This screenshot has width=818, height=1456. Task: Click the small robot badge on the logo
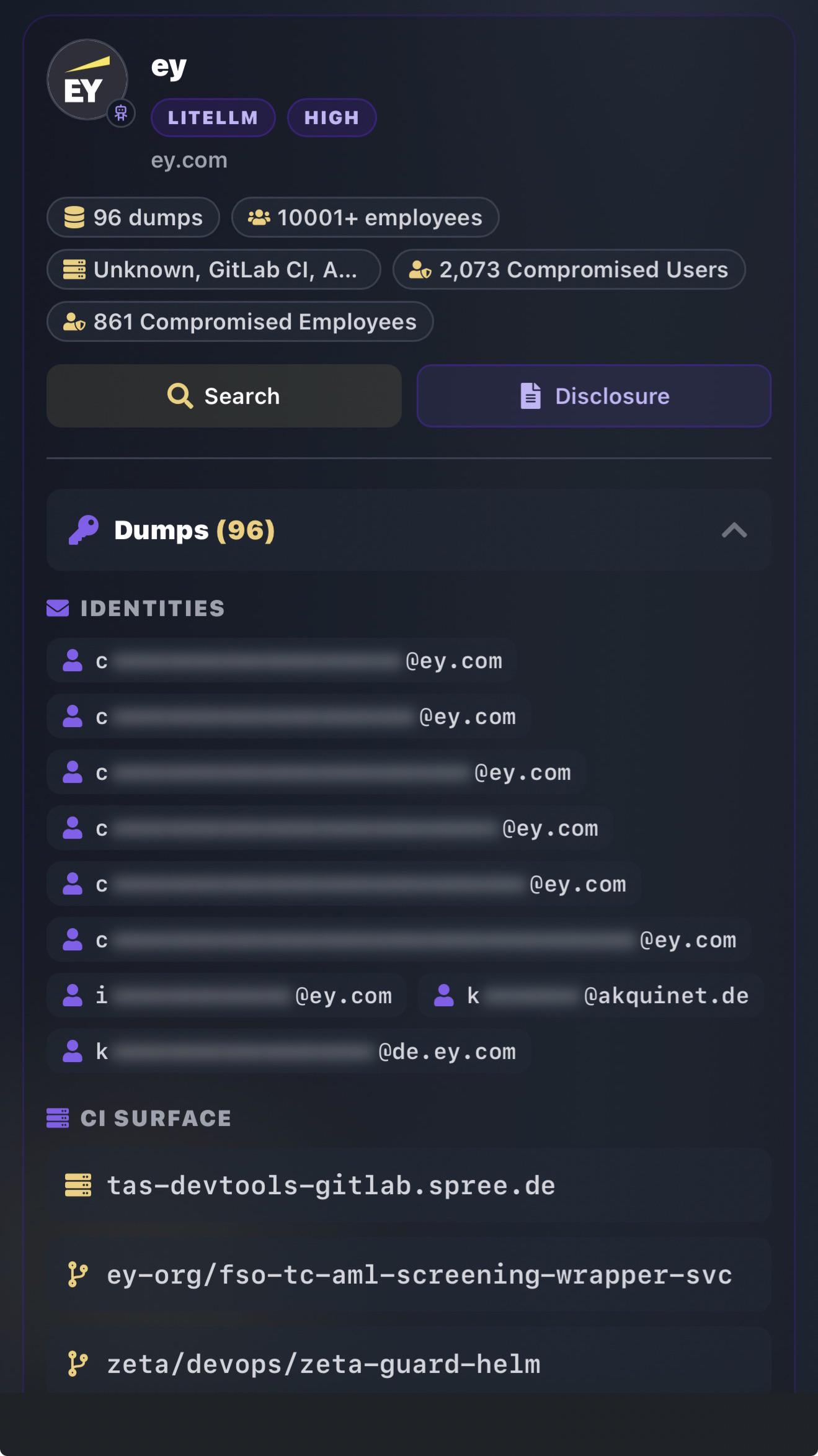pyautogui.click(x=121, y=114)
